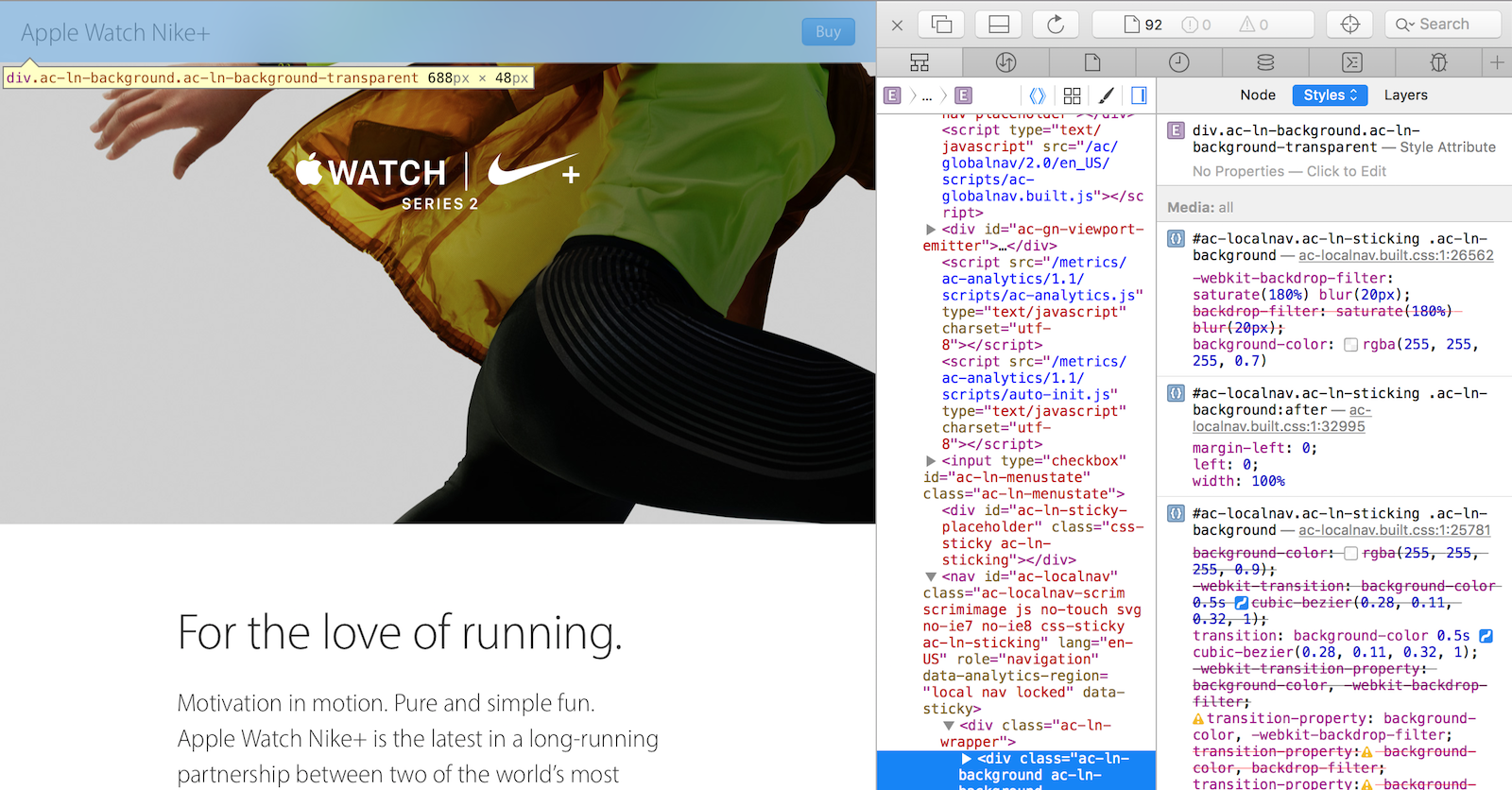The image size is (1512, 790).
Task: Click width: 100% property value
Action: pos(1268,481)
